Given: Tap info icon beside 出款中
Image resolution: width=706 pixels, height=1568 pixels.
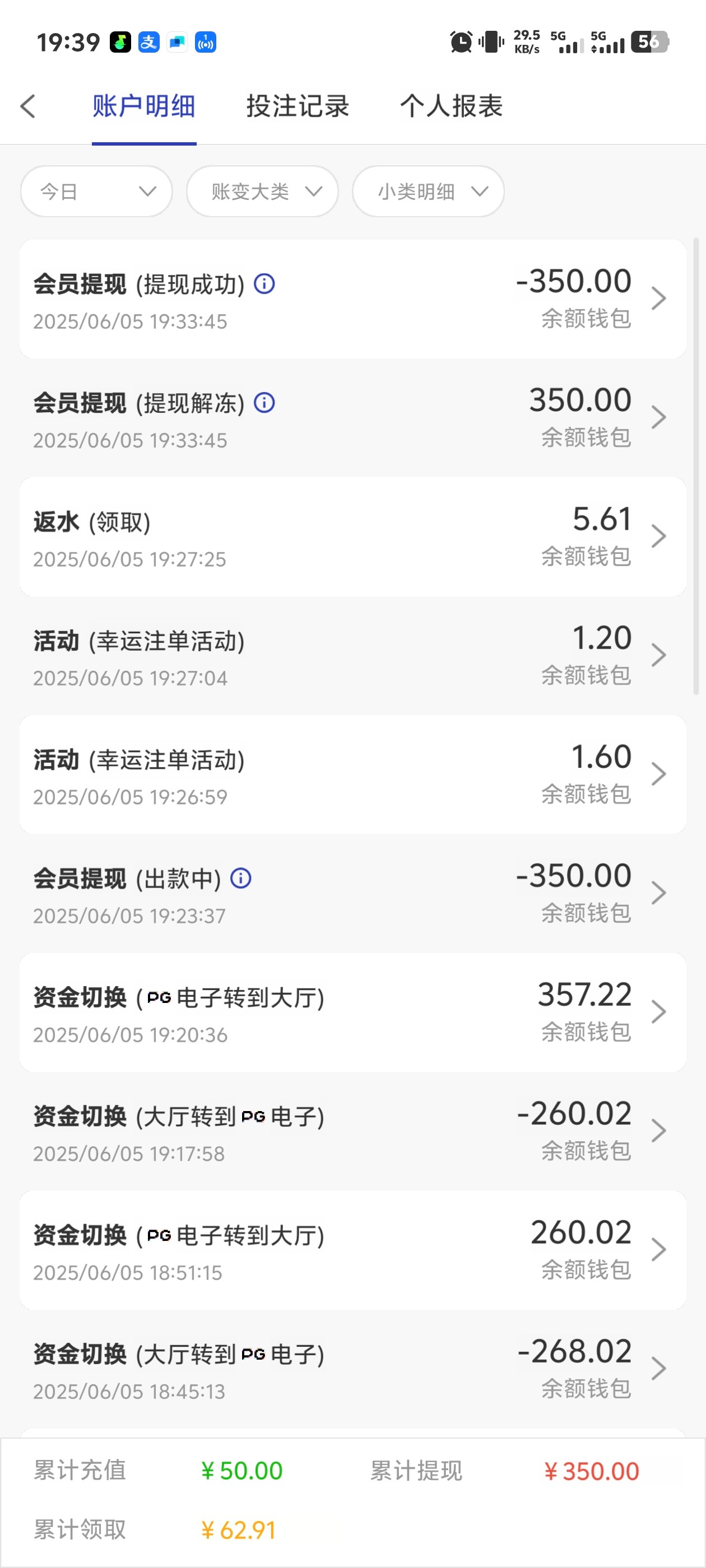Looking at the screenshot, I should pyautogui.click(x=240, y=878).
